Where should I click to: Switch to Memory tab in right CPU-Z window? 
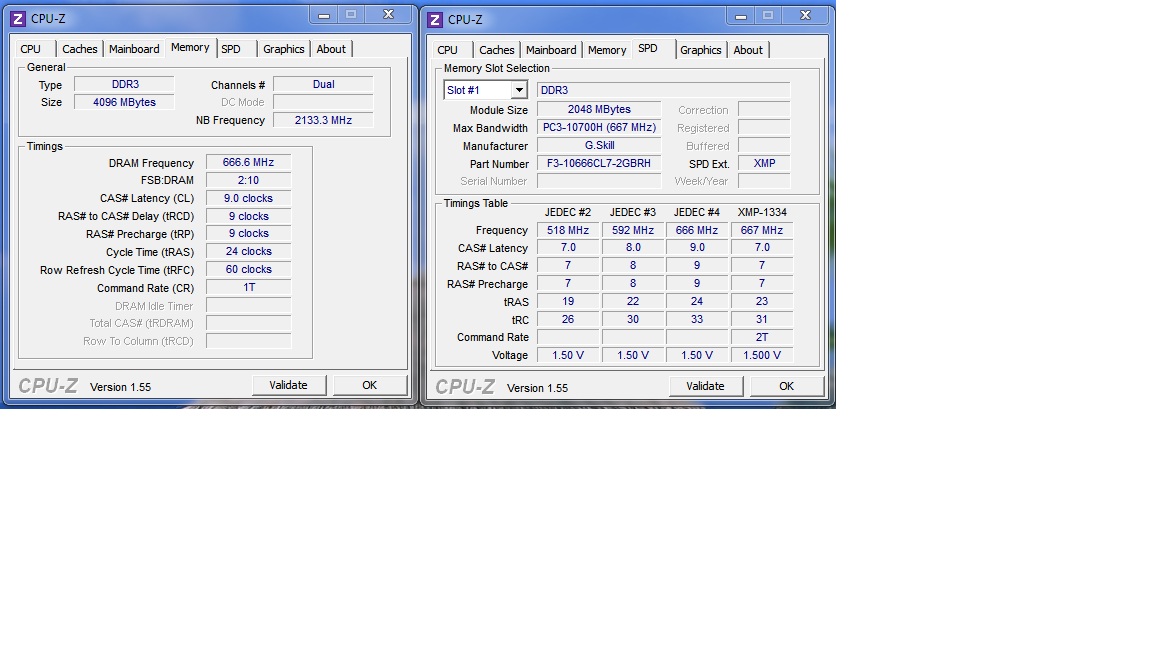coord(607,50)
